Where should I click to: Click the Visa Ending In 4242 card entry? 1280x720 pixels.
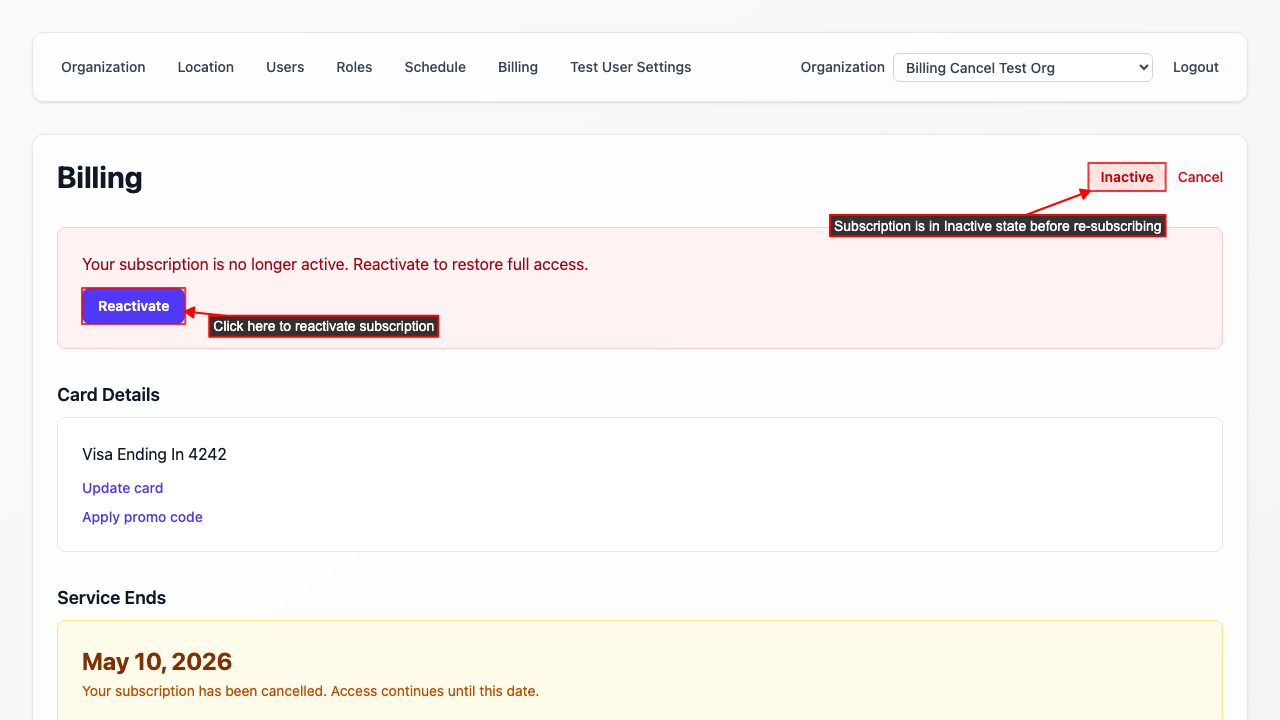(x=155, y=454)
